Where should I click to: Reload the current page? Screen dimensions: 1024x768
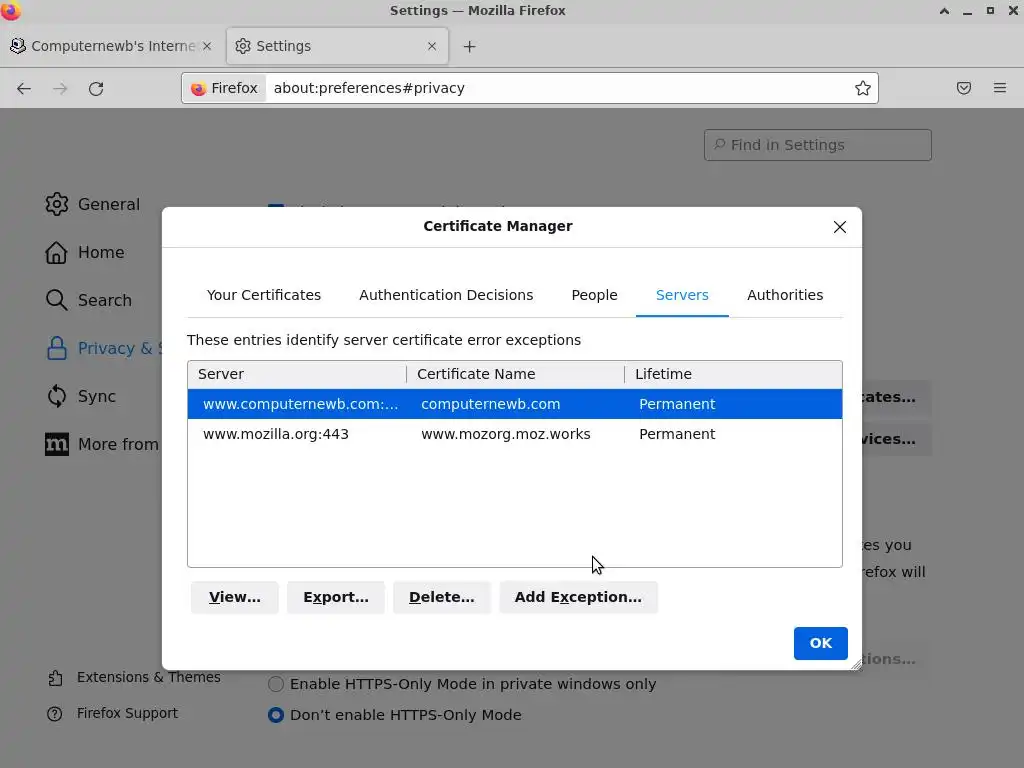(x=96, y=88)
